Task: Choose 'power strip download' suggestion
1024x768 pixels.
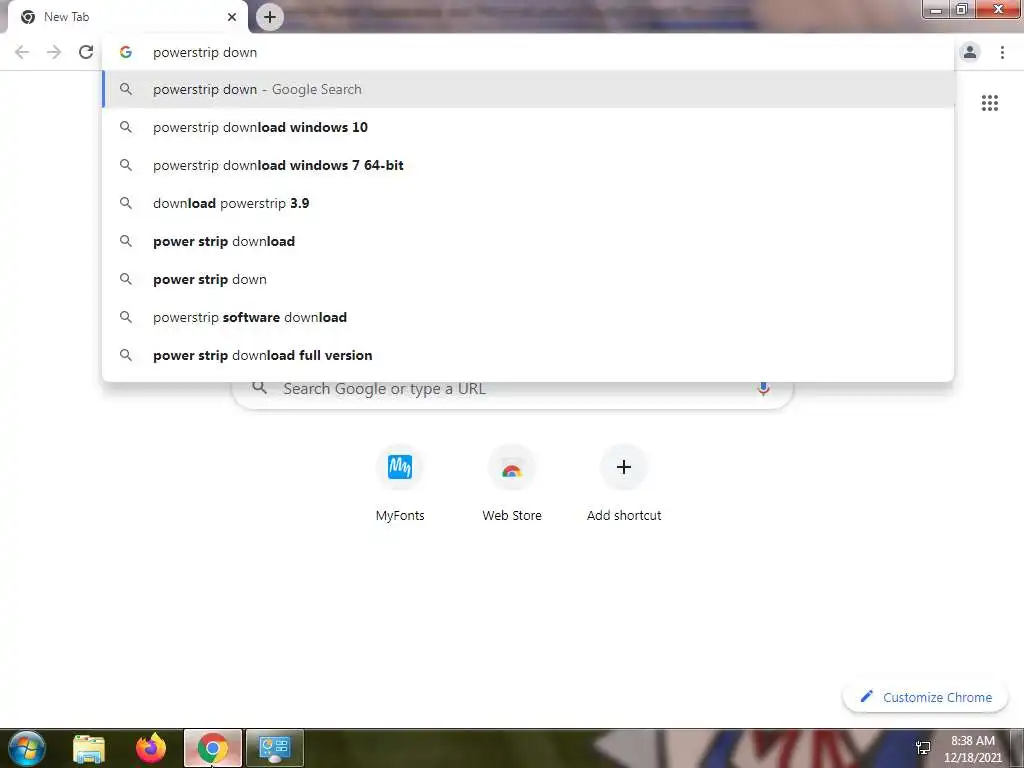Action: click(528, 241)
